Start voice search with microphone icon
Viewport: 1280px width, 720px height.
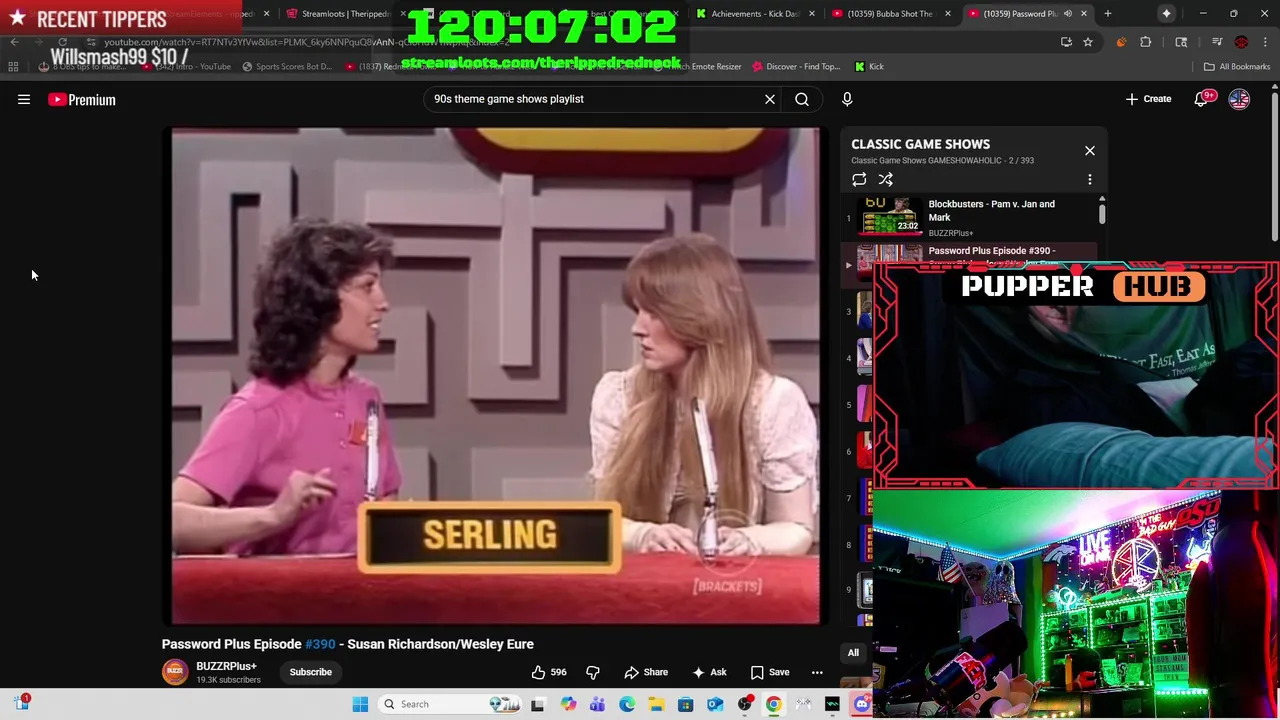click(x=847, y=99)
